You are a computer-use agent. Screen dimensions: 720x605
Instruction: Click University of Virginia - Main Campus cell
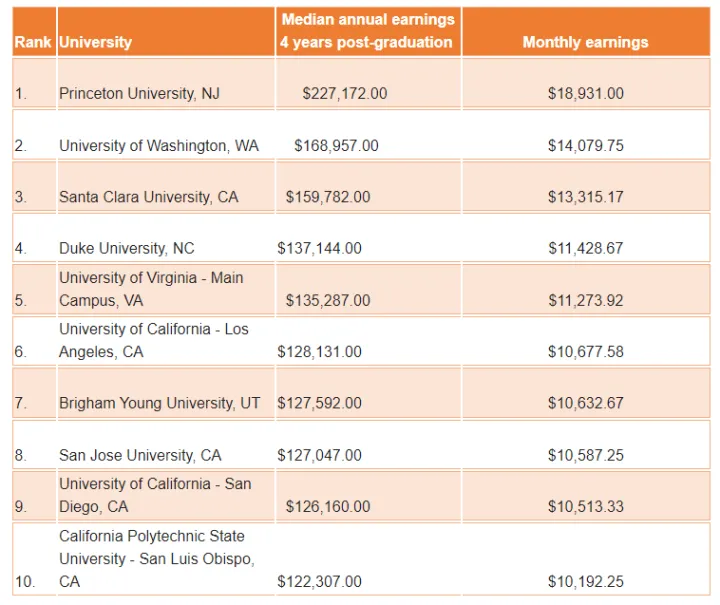point(151,289)
